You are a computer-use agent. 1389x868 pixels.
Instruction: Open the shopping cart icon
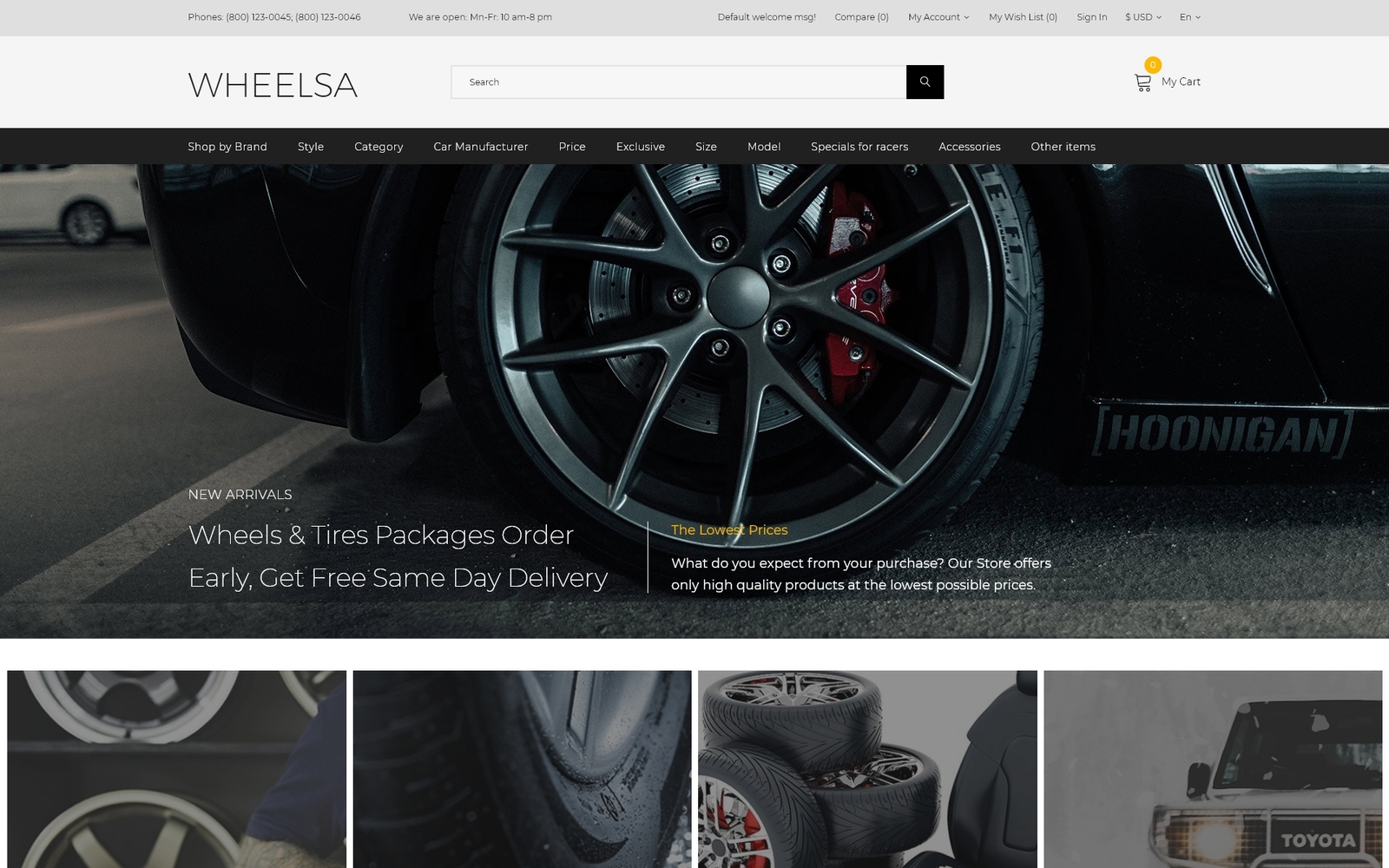(x=1142, y=82)
